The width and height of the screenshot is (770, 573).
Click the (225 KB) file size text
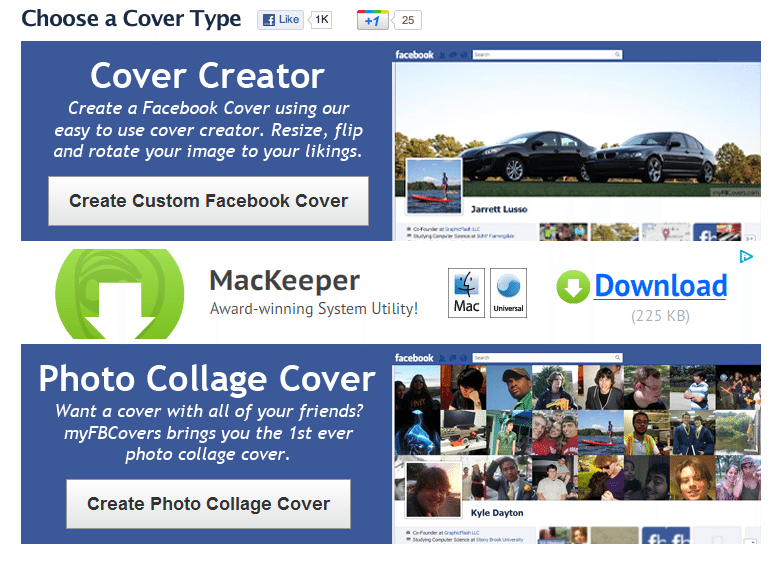[660, 316]
